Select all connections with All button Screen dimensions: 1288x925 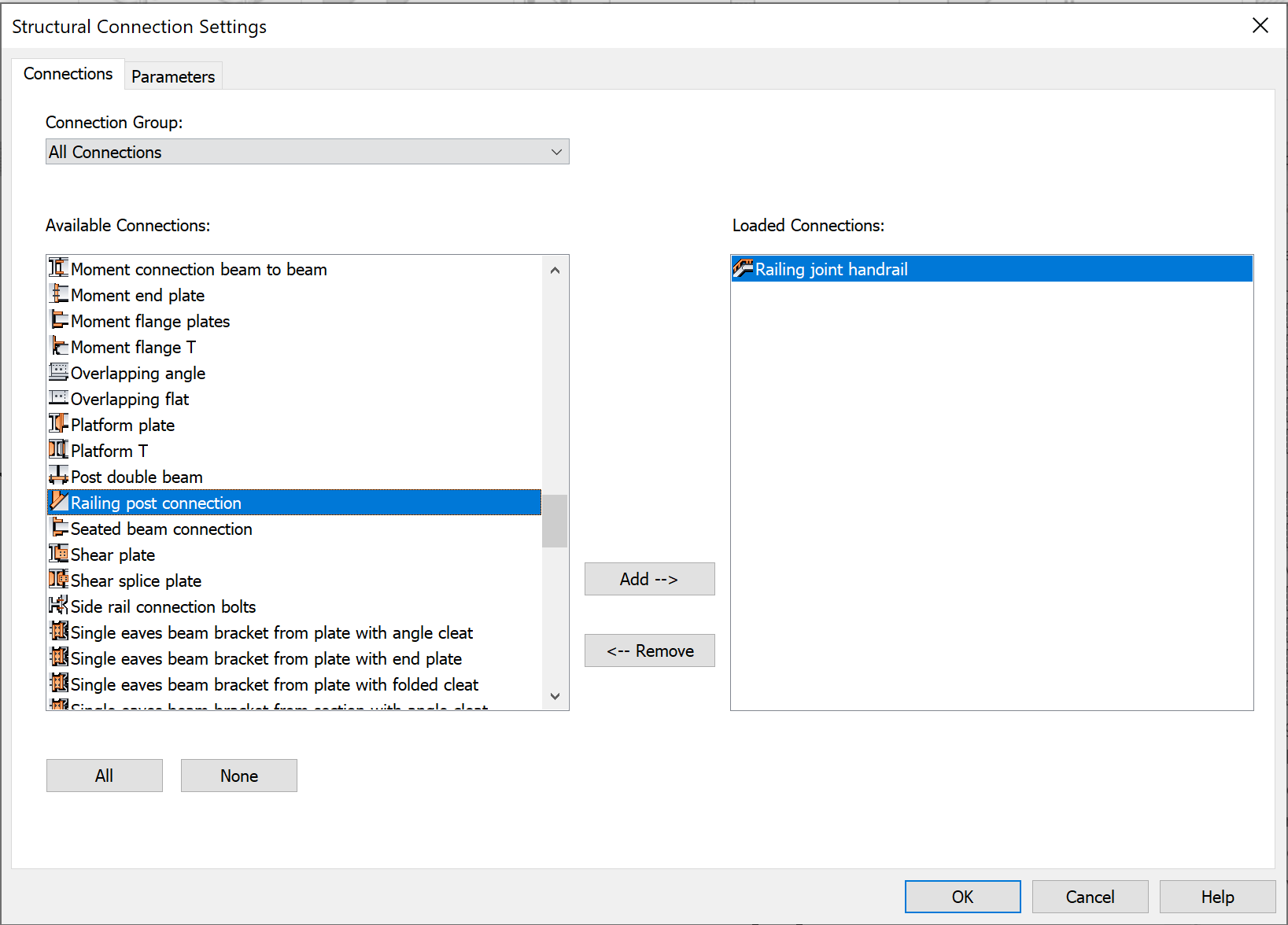105,776
